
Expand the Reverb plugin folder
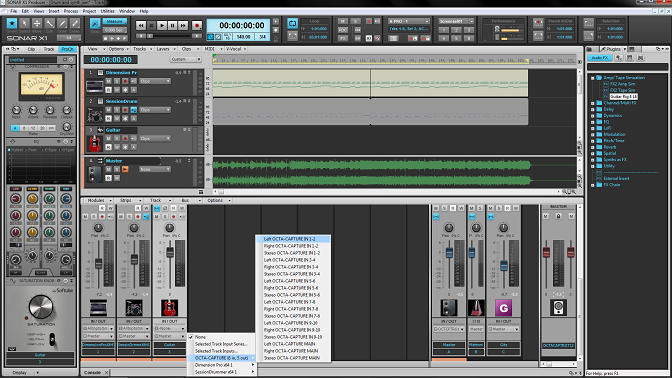[593, 147]
